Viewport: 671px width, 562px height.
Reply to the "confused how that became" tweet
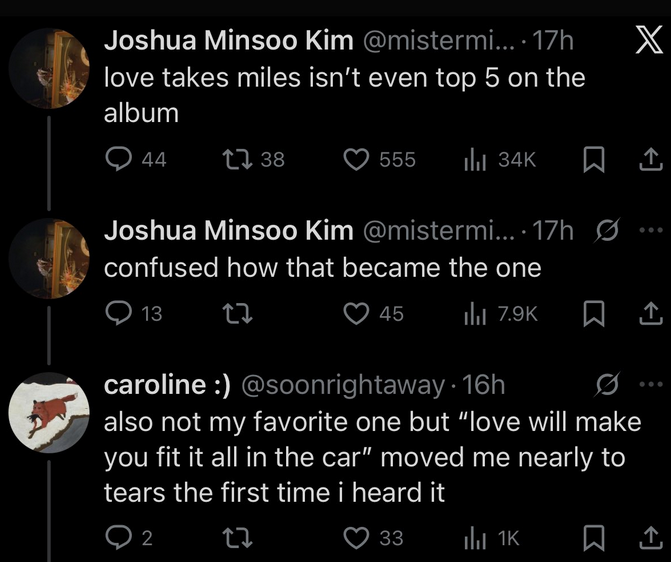(120, 314)
